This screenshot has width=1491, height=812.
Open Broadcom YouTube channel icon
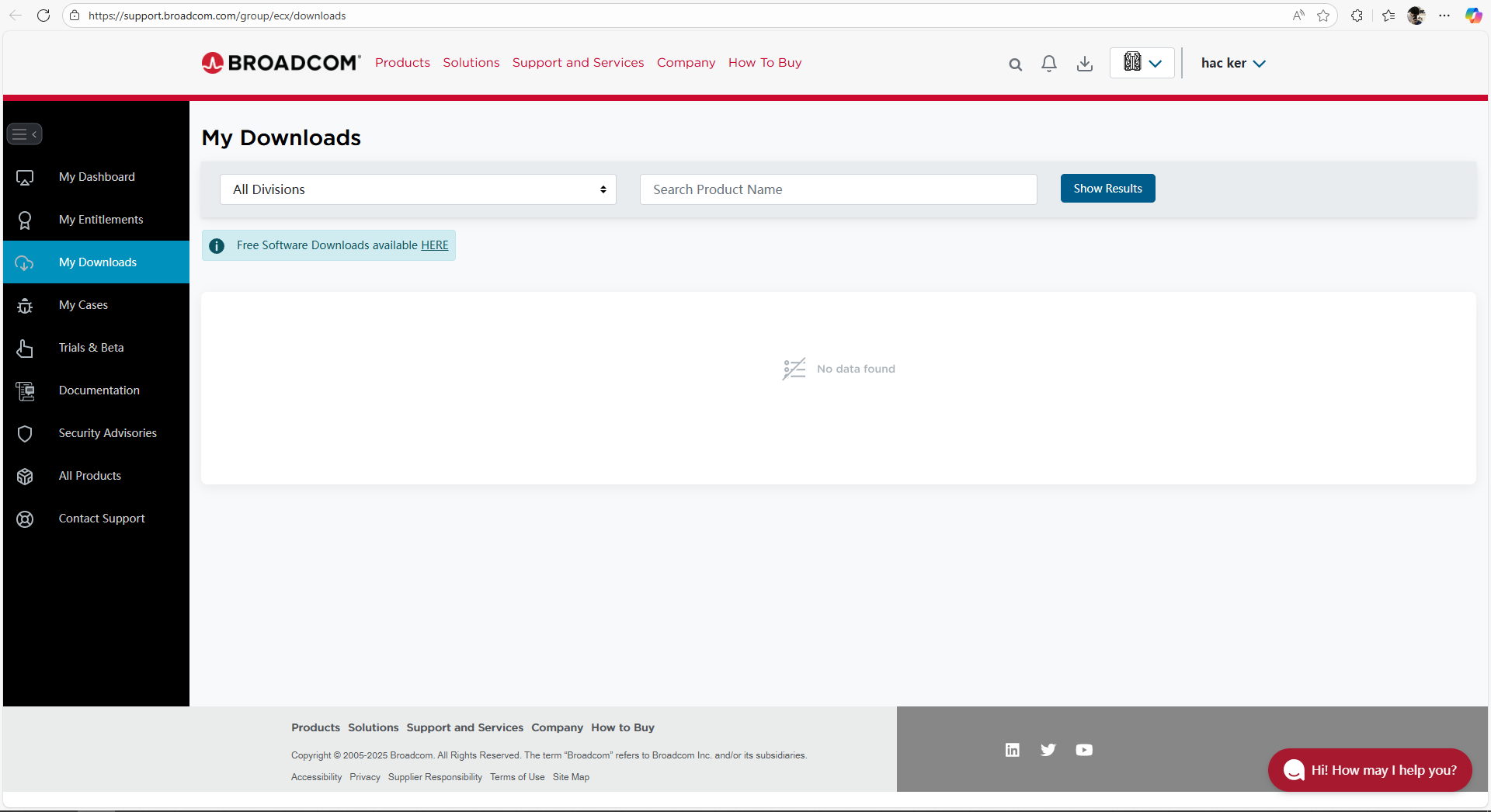click(x=1084, y=750)
